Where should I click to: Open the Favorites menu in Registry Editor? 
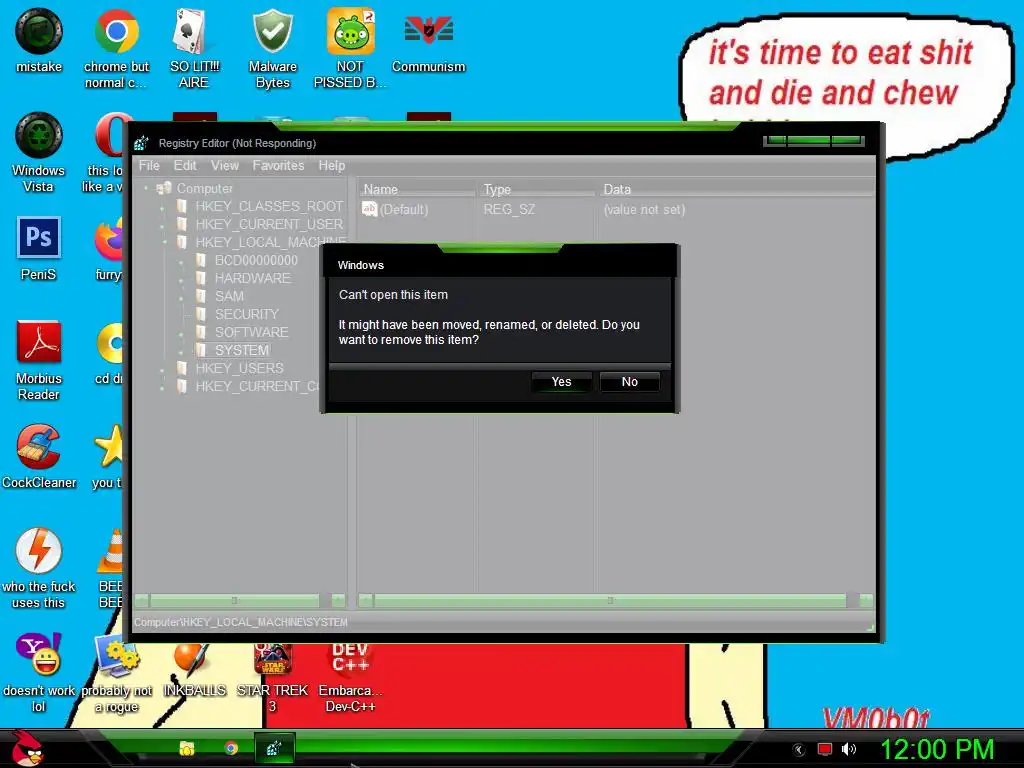pyautogui.click(x=278, y=166)
